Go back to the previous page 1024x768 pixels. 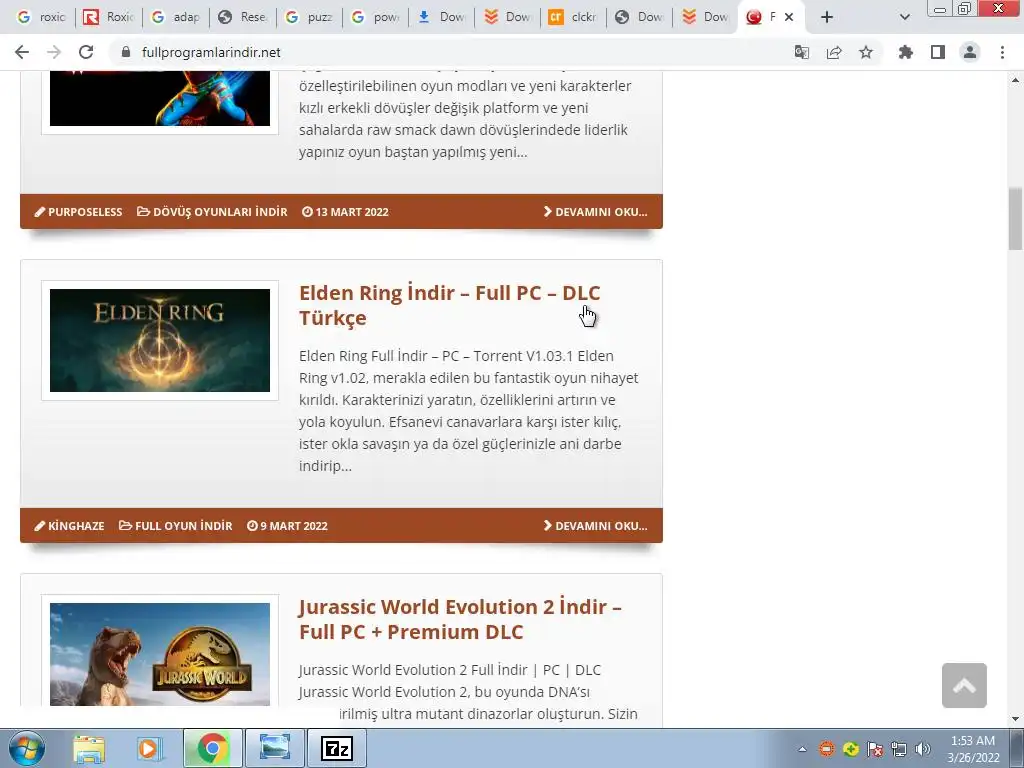click(22, 52)
